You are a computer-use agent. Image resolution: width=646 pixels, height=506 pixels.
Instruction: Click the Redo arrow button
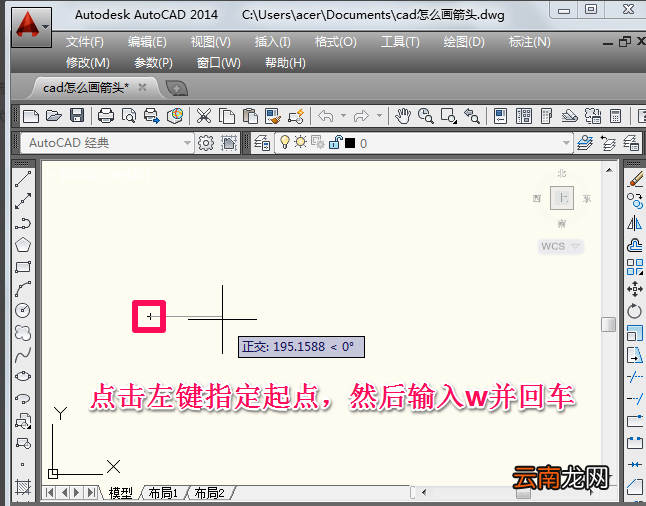click(361, 116)
